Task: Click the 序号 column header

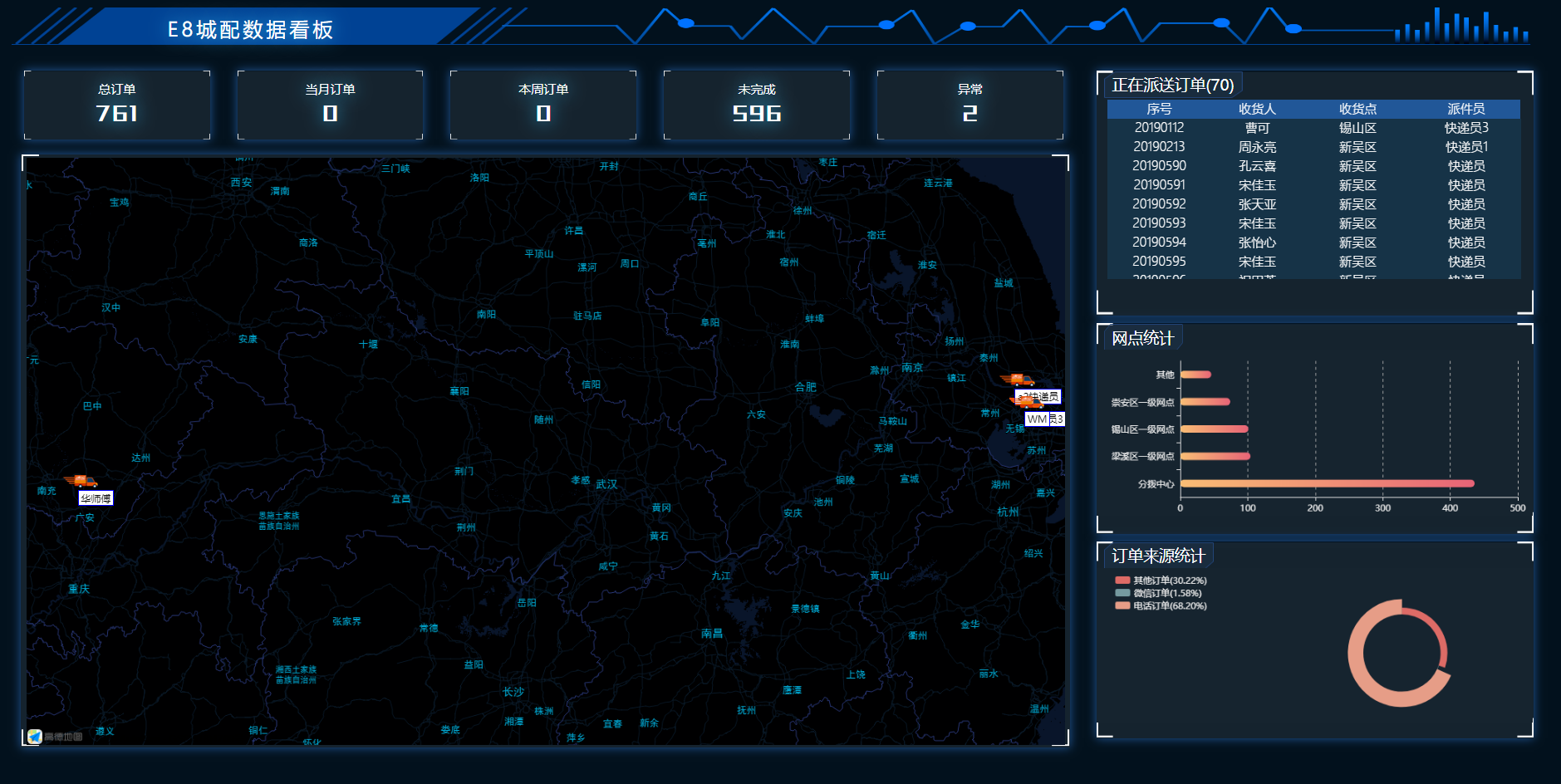Action: pyautogui.click(x=1159, y=109)
